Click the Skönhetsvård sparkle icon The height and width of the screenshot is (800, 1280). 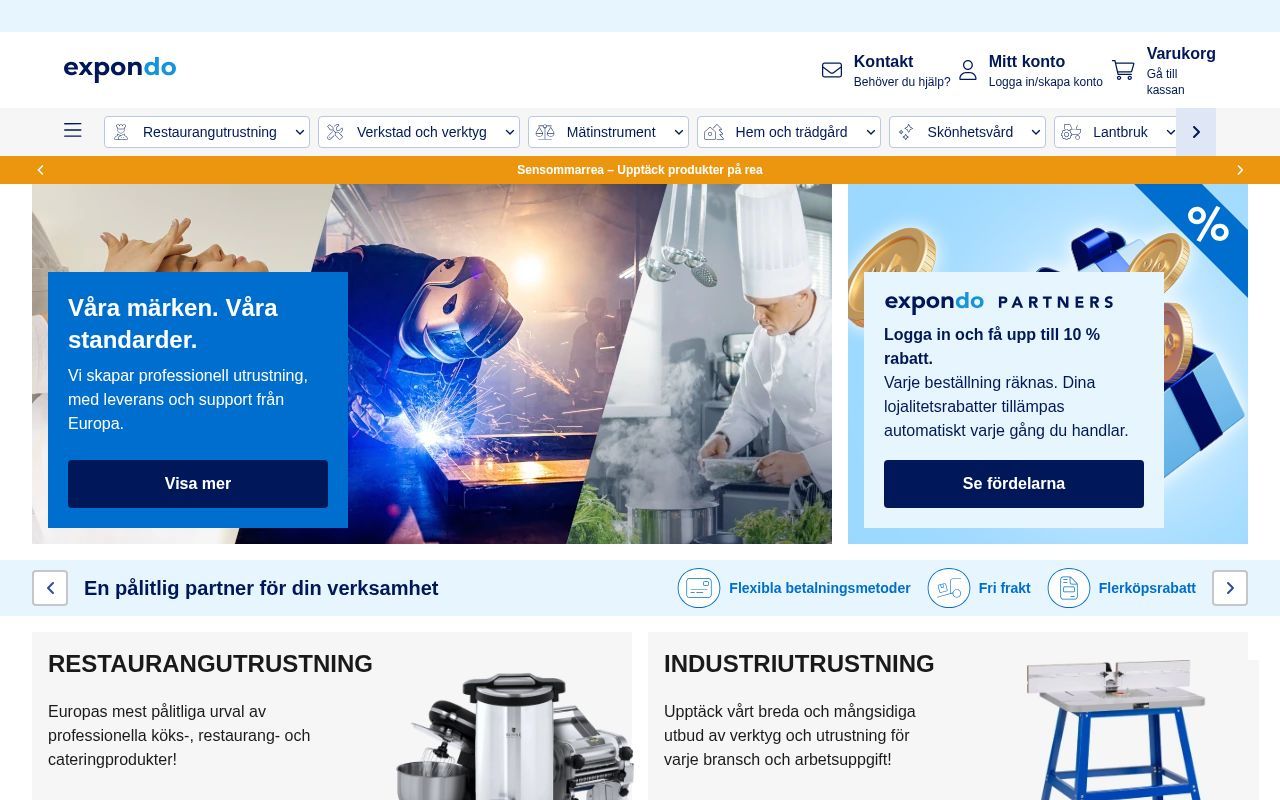906,132
